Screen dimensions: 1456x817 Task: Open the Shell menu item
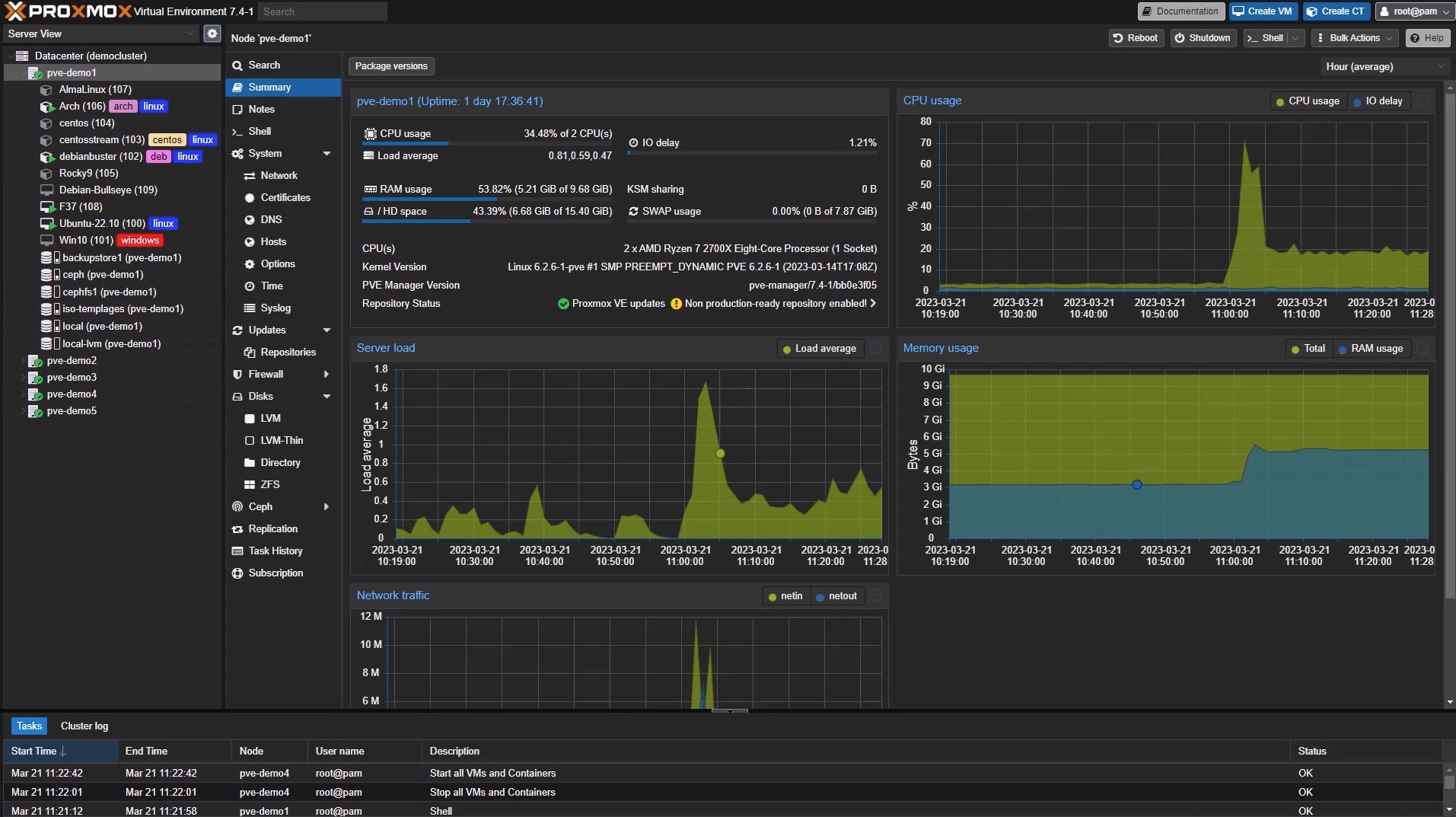pyautogui.click(x=283, y=131)
